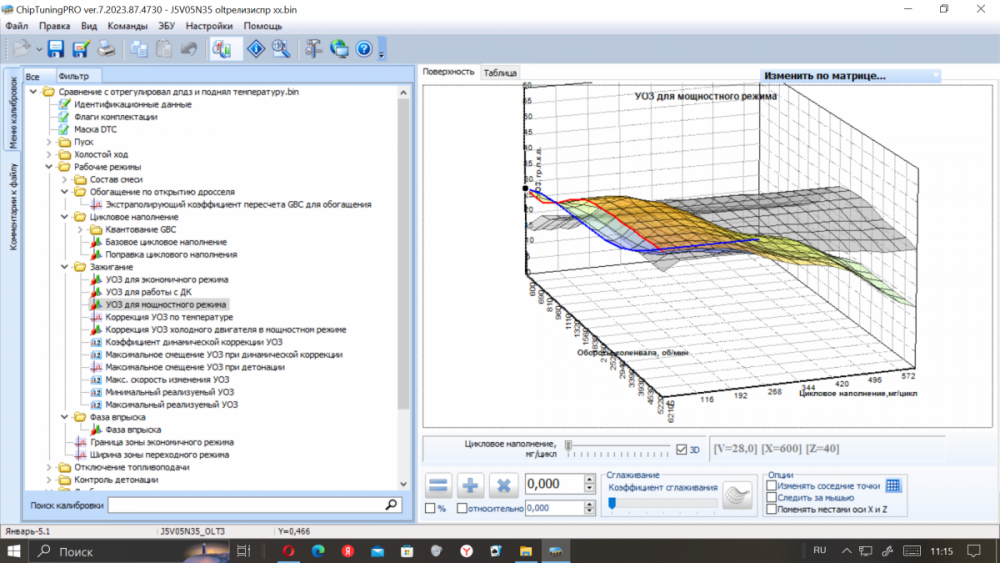Switch to the 'Таблица' tab
Image resolution: width=1000 pixels, height=563 pixels.
500,73
